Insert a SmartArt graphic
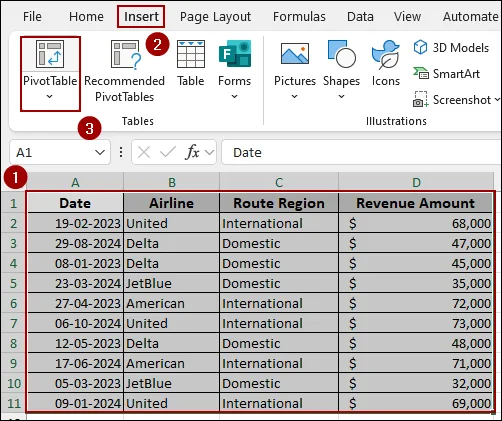 tap(447, 73)
